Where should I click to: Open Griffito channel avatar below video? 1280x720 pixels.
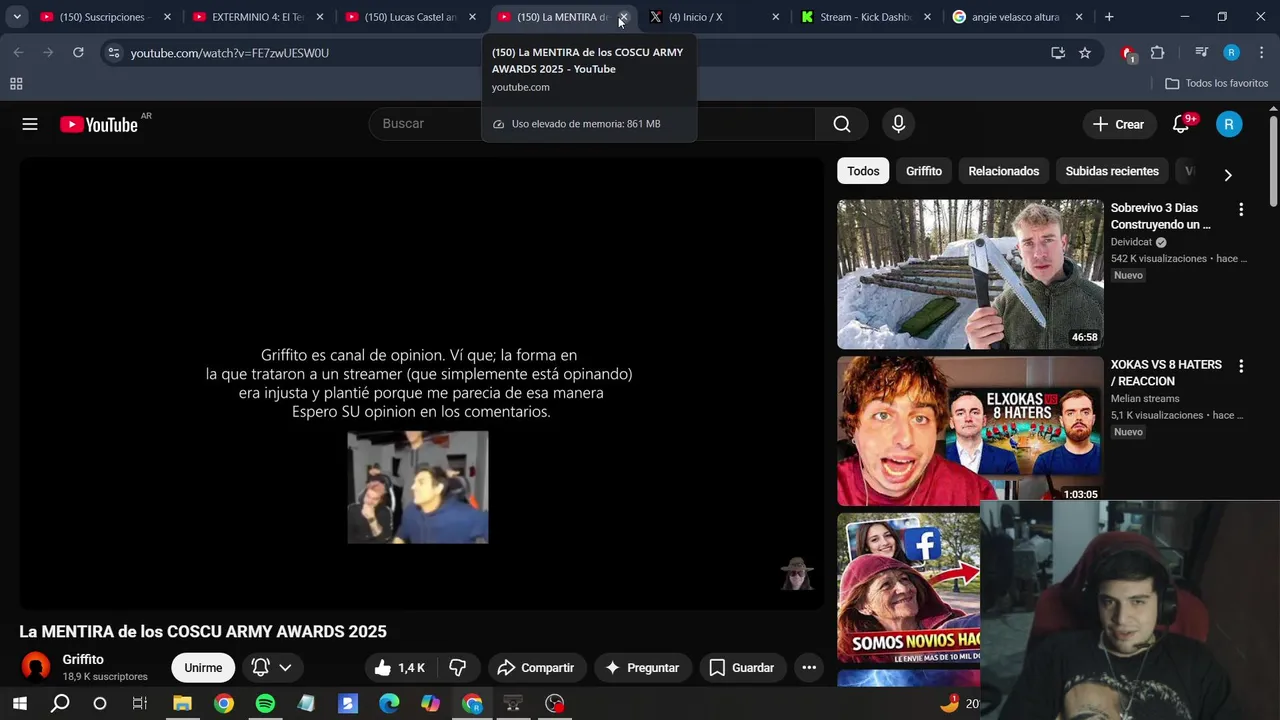pyautogui.click(x=36, y=667)
